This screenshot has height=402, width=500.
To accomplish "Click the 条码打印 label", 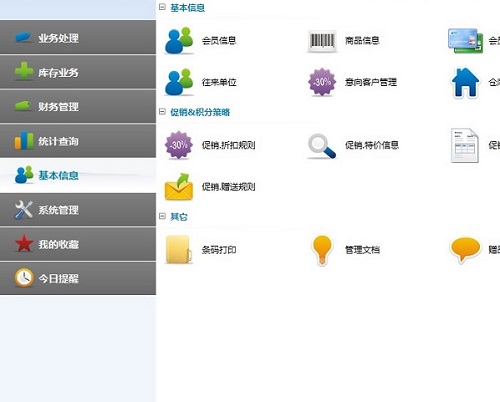I will [219, 250].
